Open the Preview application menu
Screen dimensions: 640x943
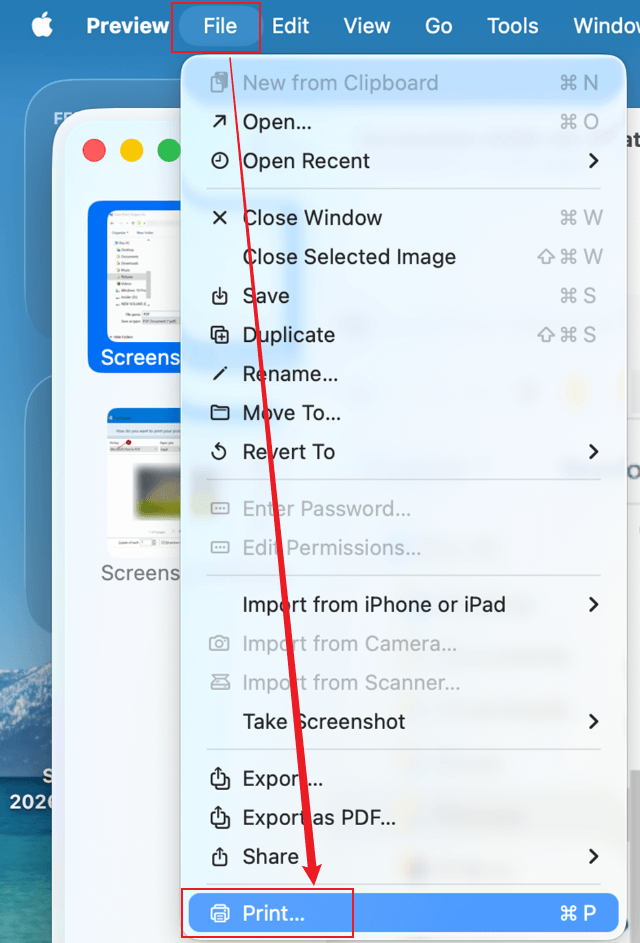128,26
